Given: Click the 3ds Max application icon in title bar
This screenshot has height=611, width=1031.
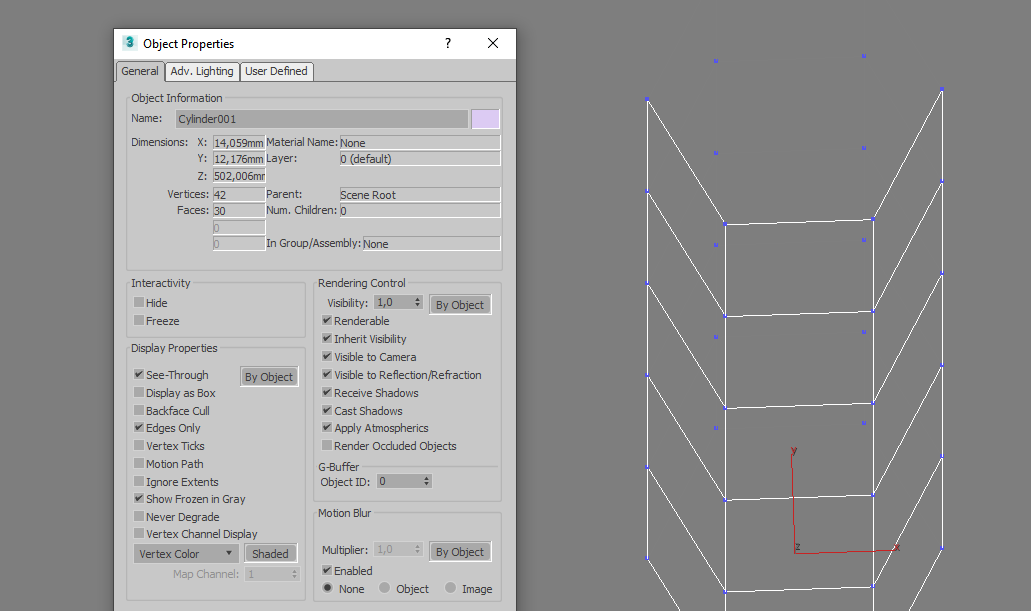Looking at the screenshot, I should click(130, 43).
